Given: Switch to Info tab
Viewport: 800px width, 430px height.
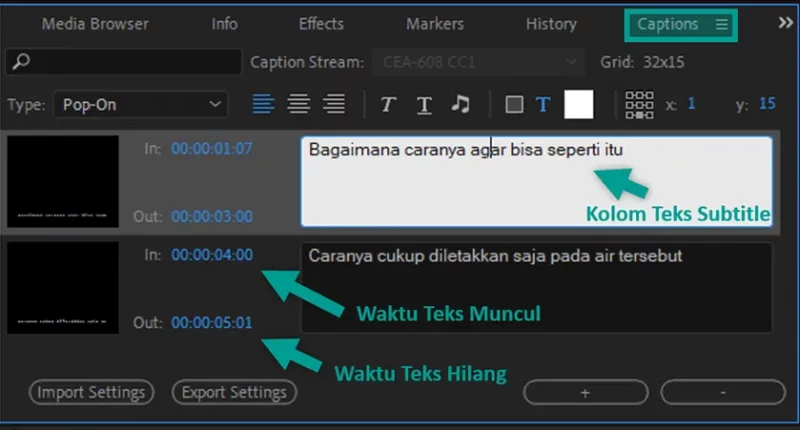Looking at the screenshot, I should click(224, 24).
